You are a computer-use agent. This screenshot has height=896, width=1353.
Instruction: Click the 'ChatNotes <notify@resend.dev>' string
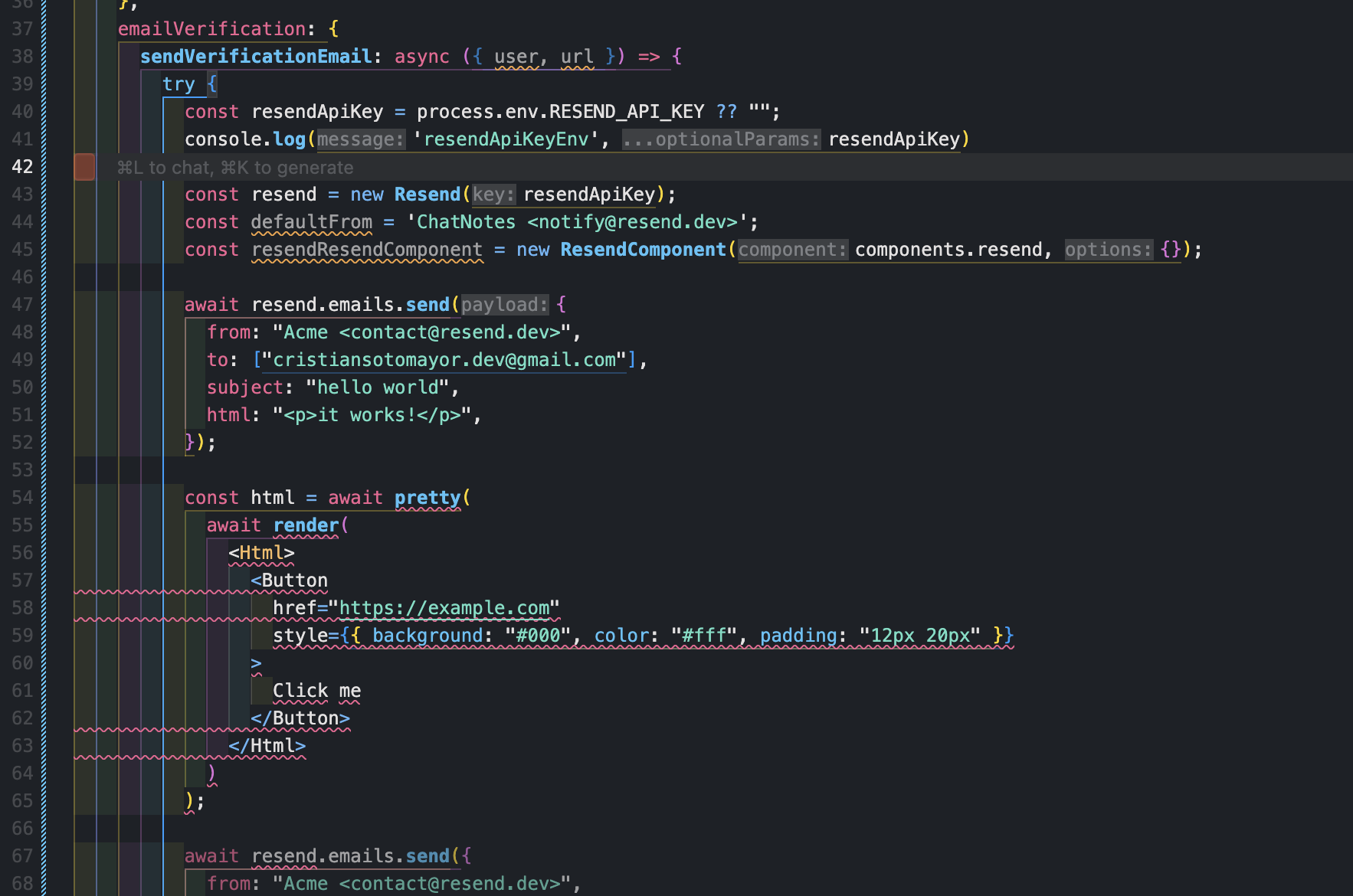(x=576, y=222)
